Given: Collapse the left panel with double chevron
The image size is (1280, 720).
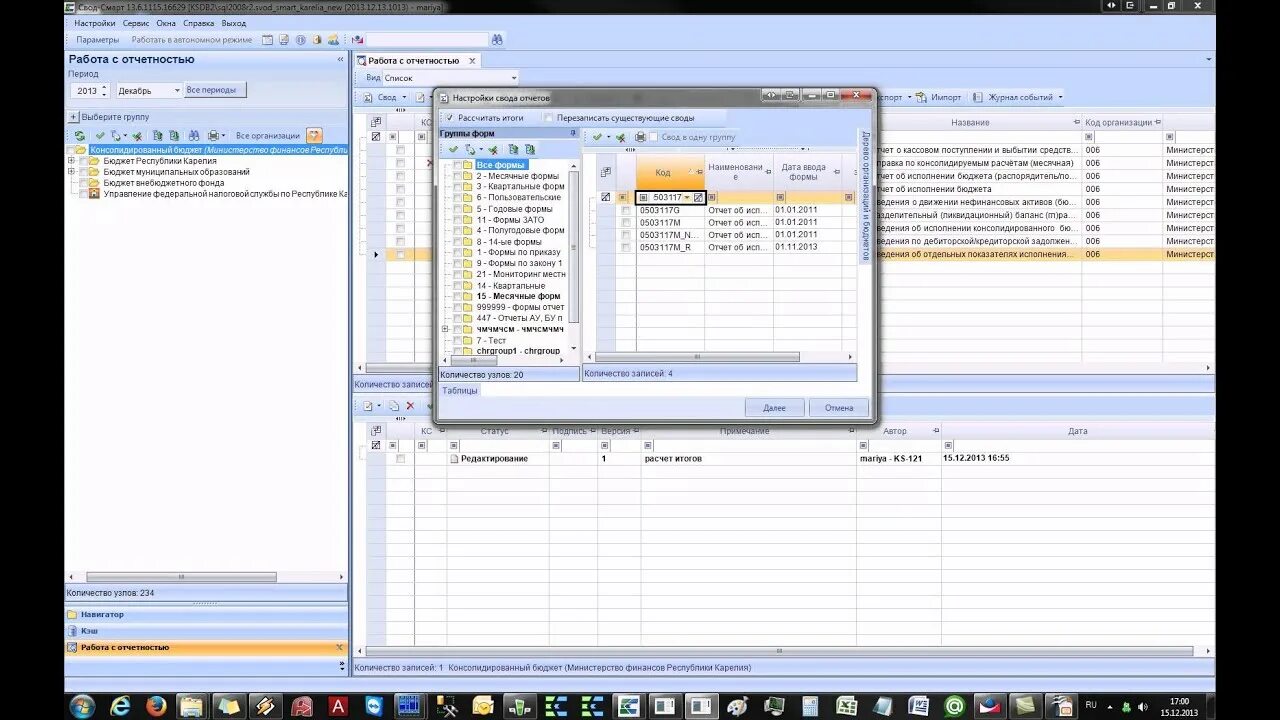Looking at the screenshot, I should point(340,60).
